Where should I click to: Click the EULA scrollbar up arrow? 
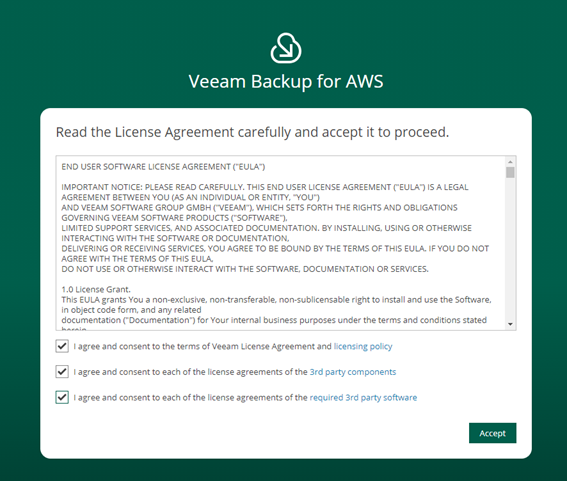click(510, 162)
